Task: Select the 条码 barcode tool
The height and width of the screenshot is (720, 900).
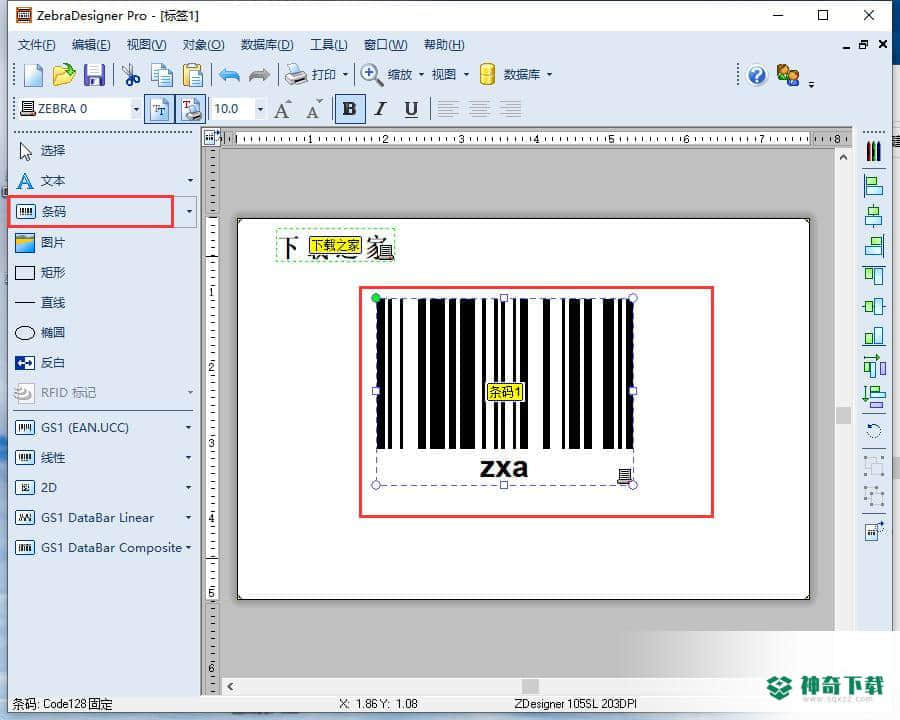Action: tap(92, 211)
